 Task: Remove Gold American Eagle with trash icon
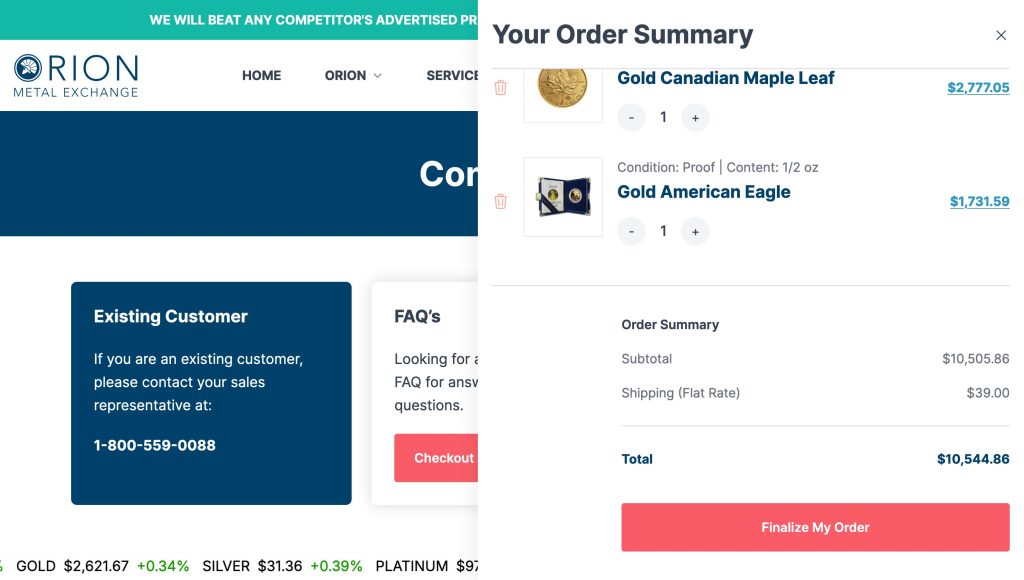point(501,202)
